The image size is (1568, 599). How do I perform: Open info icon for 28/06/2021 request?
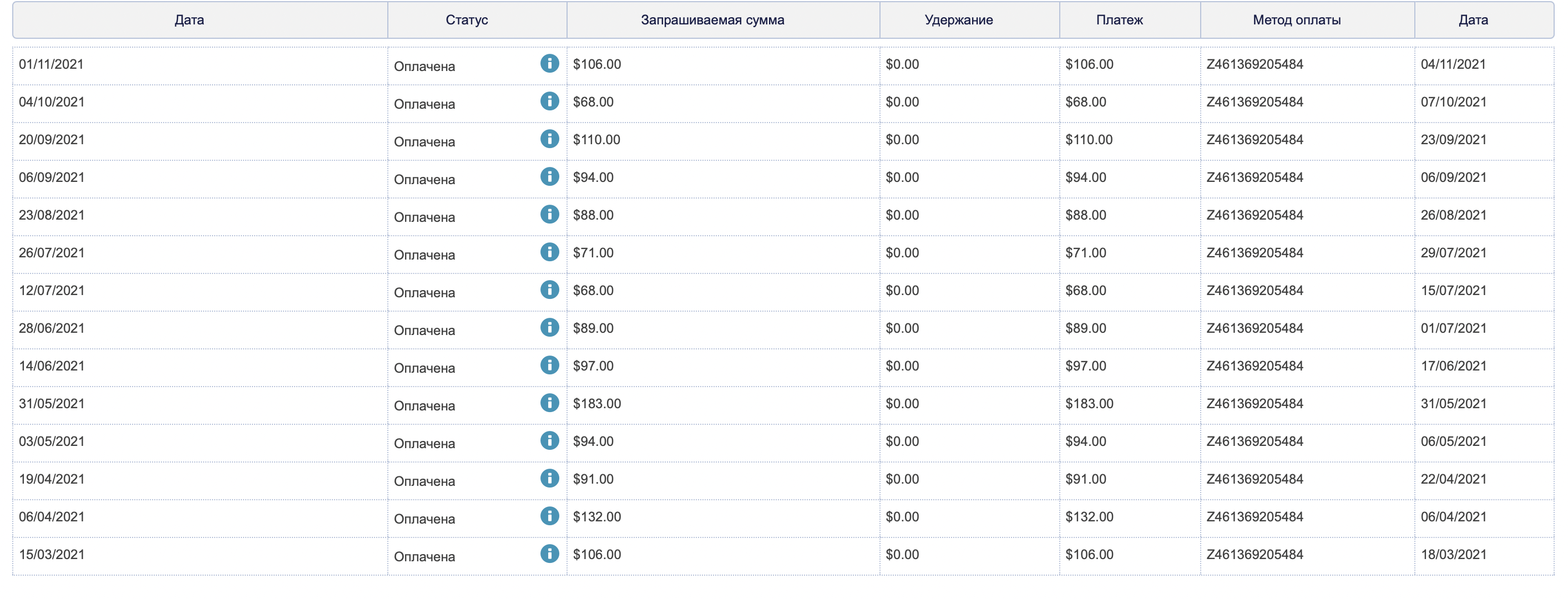point(549,327)
